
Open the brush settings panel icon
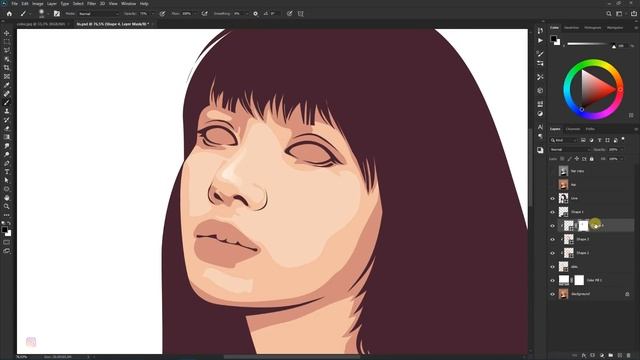tap(57, 13)
